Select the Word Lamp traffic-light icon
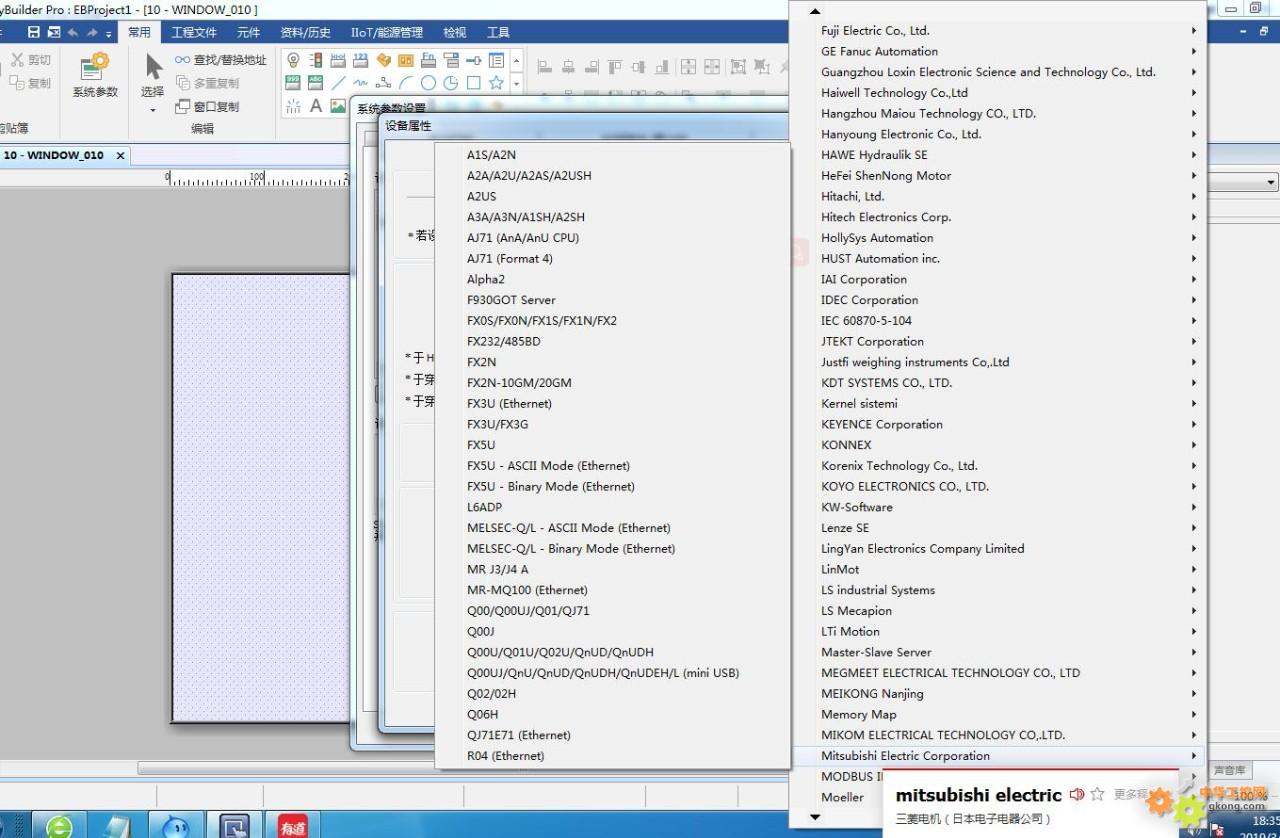Viewport: 1280px width, 838px height. tap(316, 60)
